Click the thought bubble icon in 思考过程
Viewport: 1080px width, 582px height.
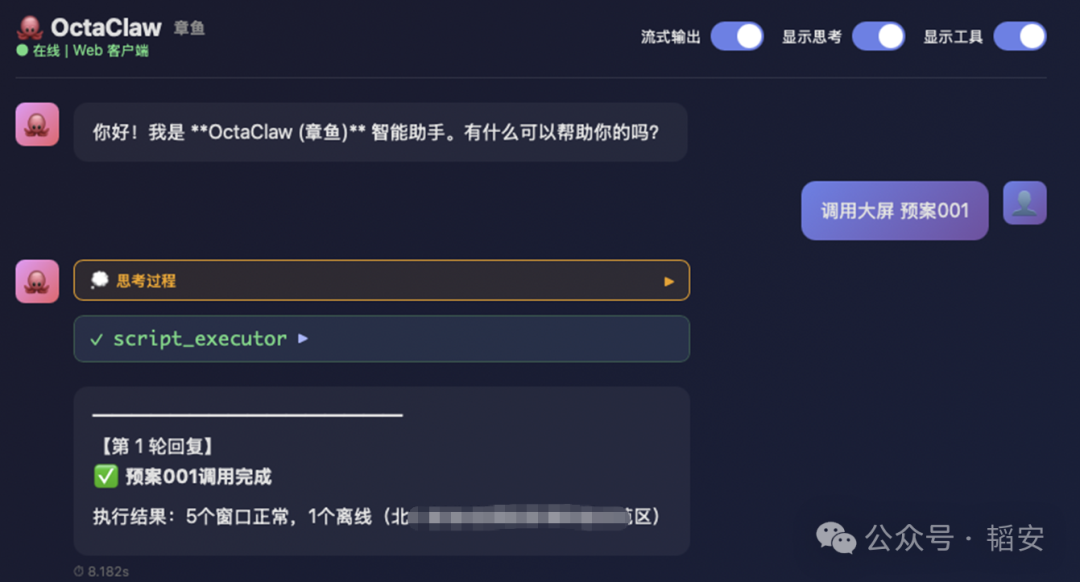point(99,281)
